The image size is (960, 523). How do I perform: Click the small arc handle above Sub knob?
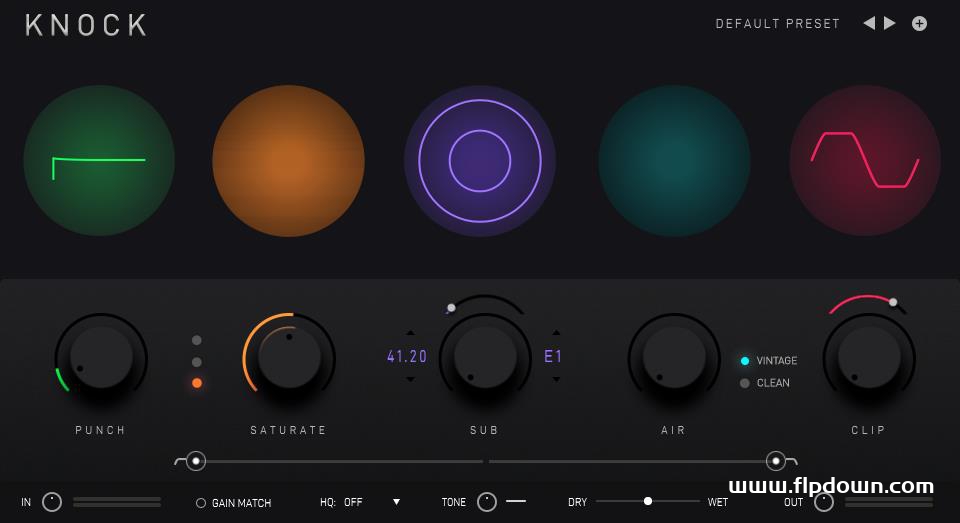pyautogui.click(x=451, y=307)
